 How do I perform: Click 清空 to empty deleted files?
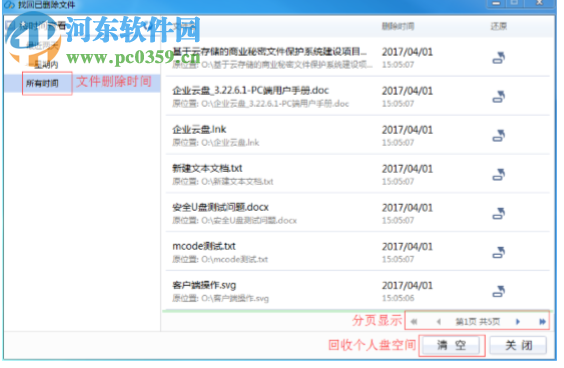pyautogui.click(x=451, y=345)
